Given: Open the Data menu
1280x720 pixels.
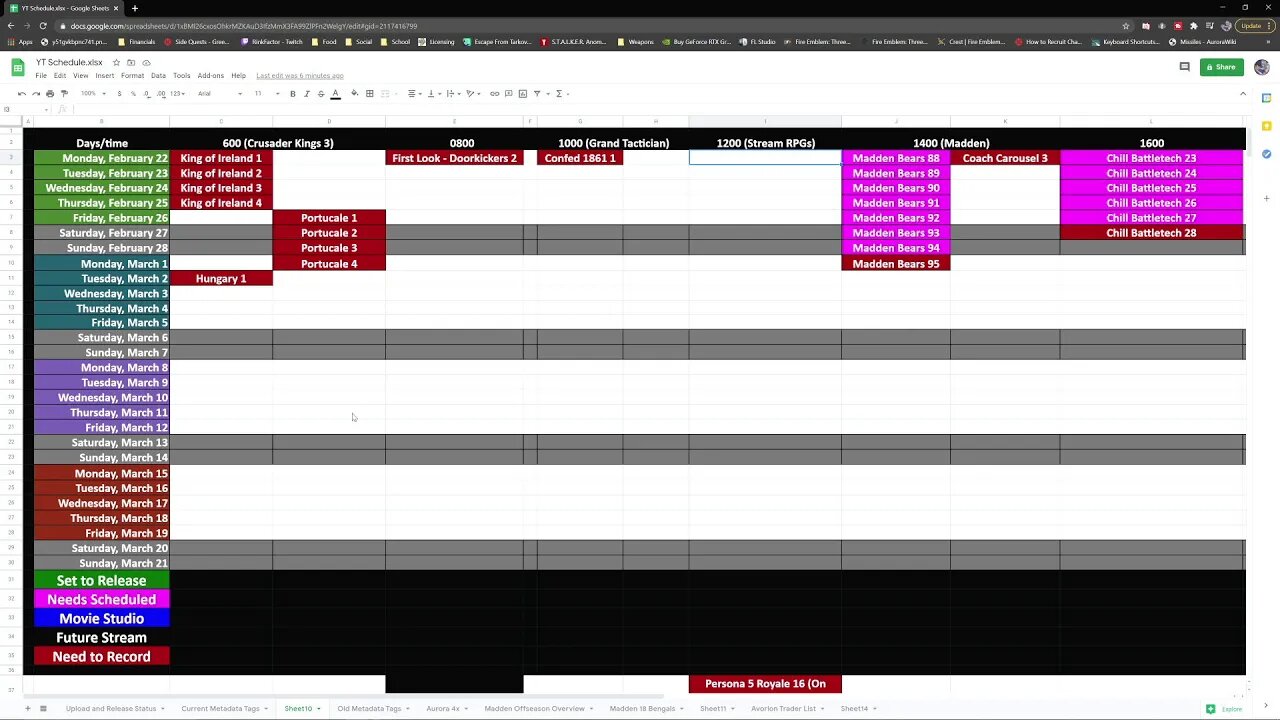Looking at the screenshot, I should (x=158, y=76).
